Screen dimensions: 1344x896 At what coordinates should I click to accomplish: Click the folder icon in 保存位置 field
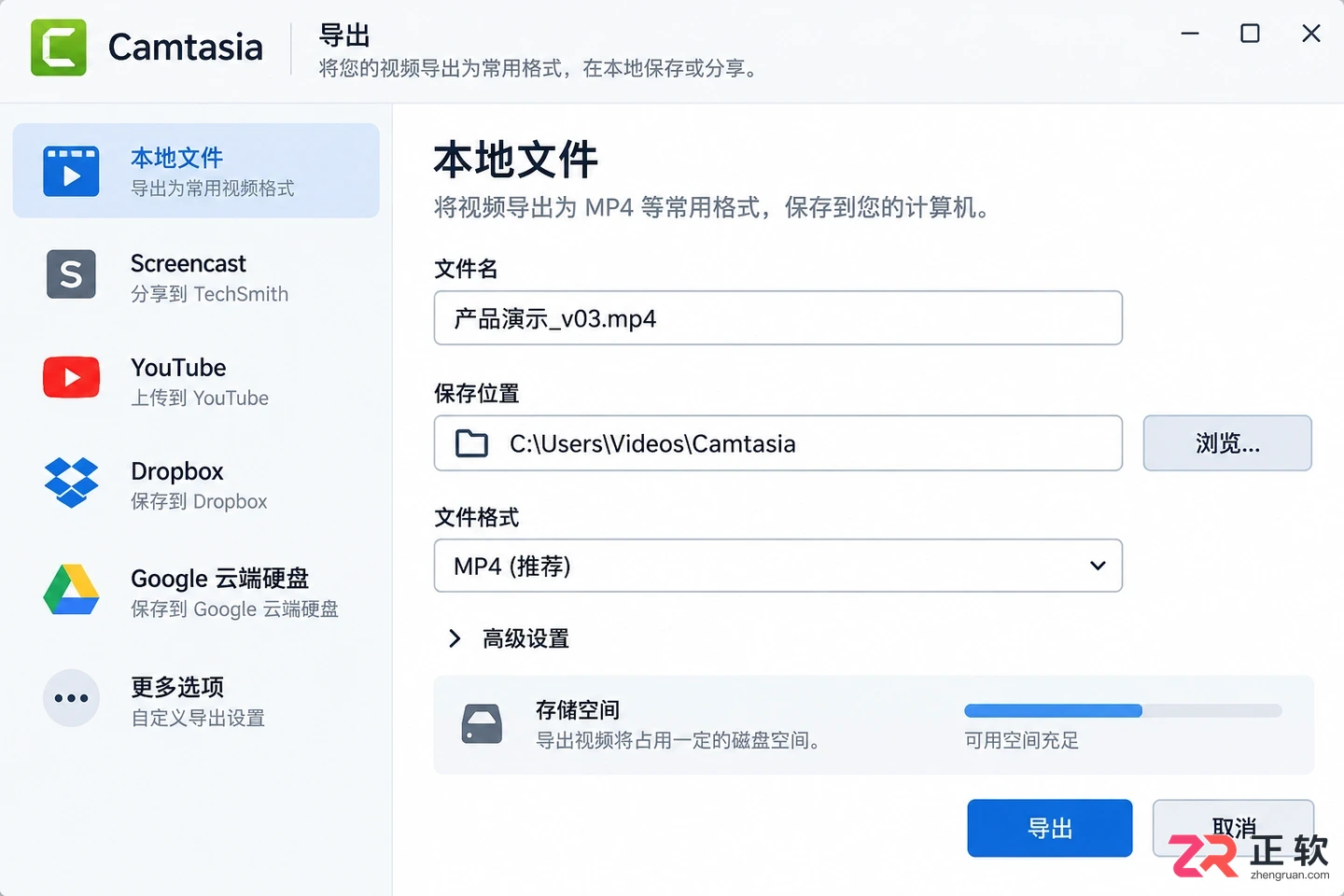471,443
